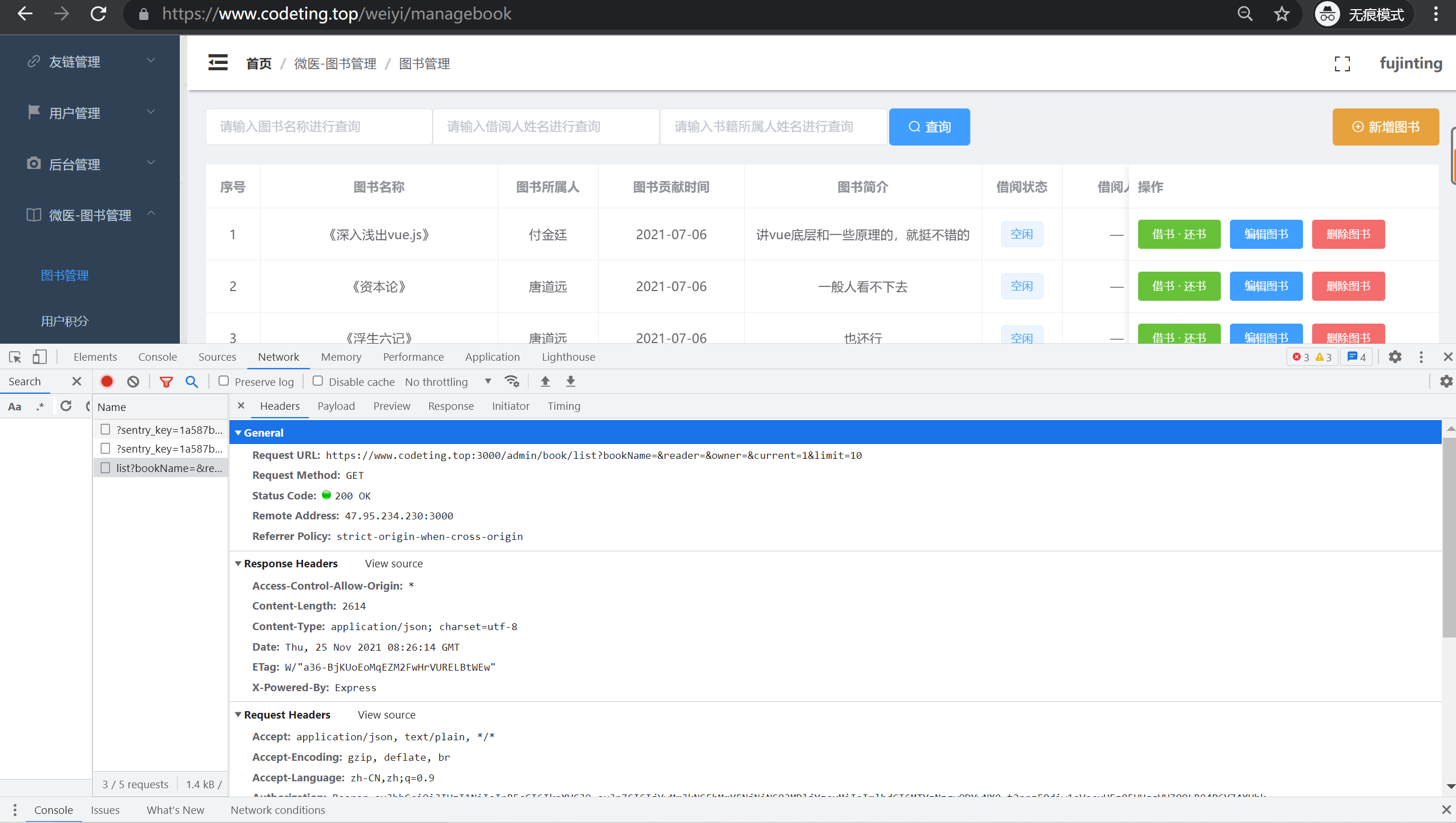The width and height of the screenshot is (1456, 823).
Task: Enter fullscreen via page header icon
Action: click(x=1342, y=64)
